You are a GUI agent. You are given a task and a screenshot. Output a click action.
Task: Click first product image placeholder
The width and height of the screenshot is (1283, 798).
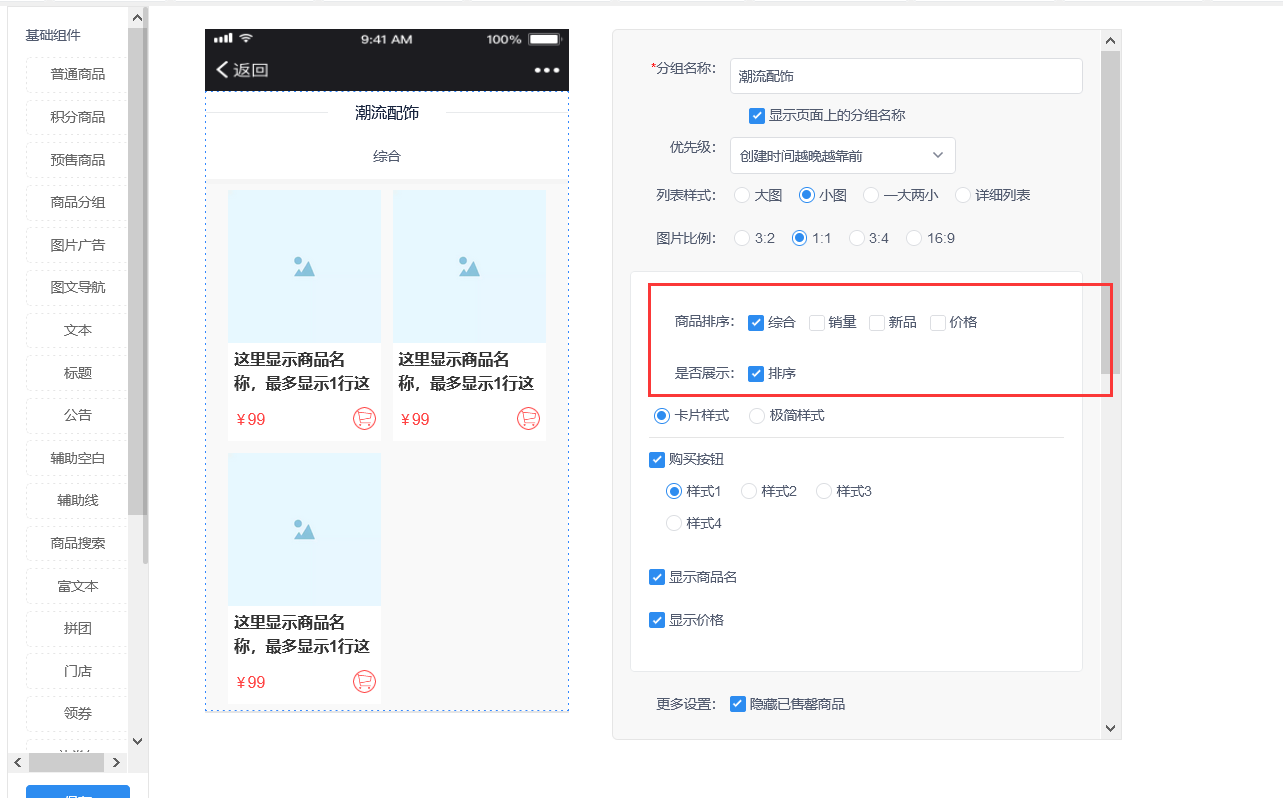[304, 267]
